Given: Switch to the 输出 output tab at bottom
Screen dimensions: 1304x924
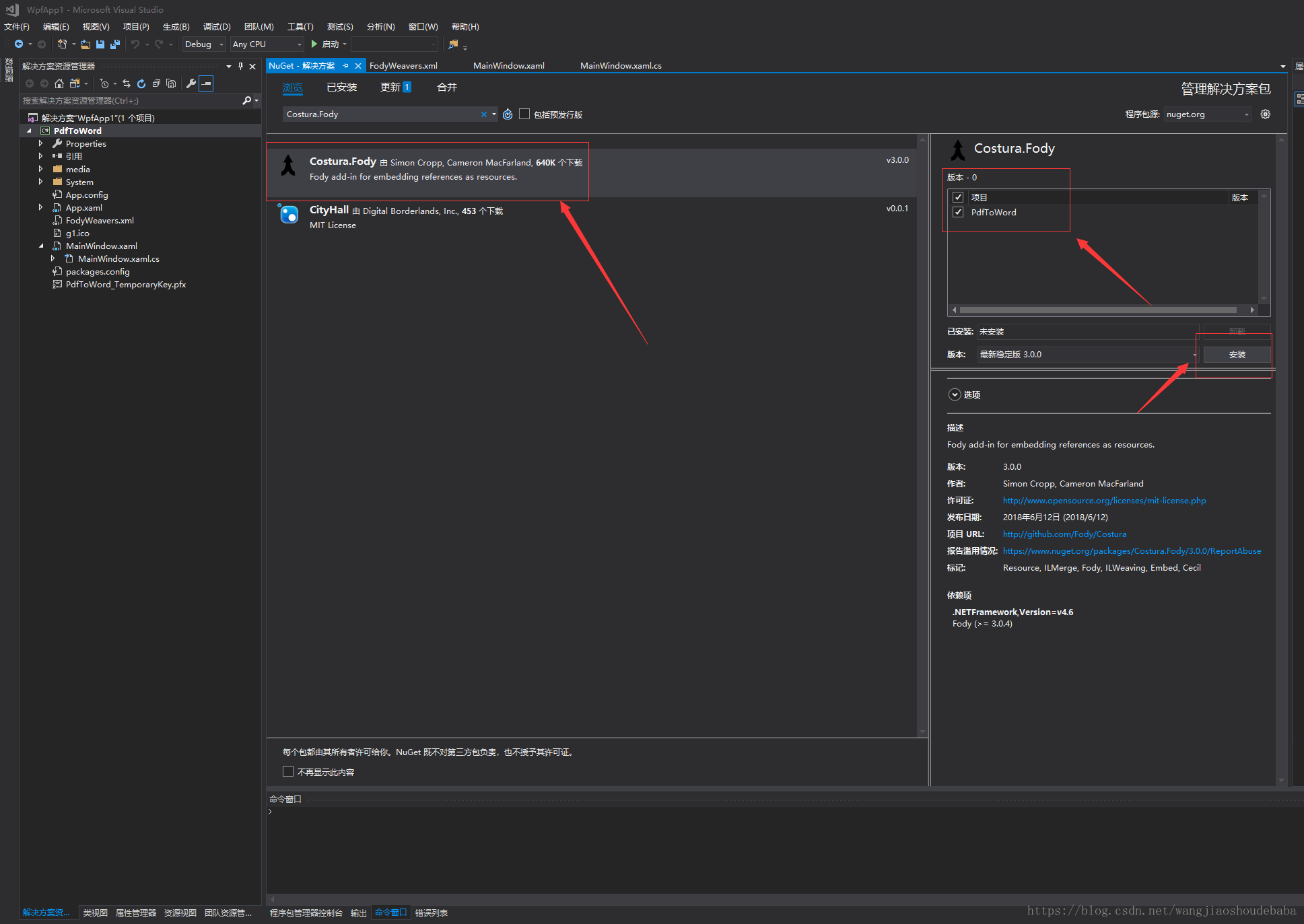Looking at the screenshot, I should pos(359,913).
